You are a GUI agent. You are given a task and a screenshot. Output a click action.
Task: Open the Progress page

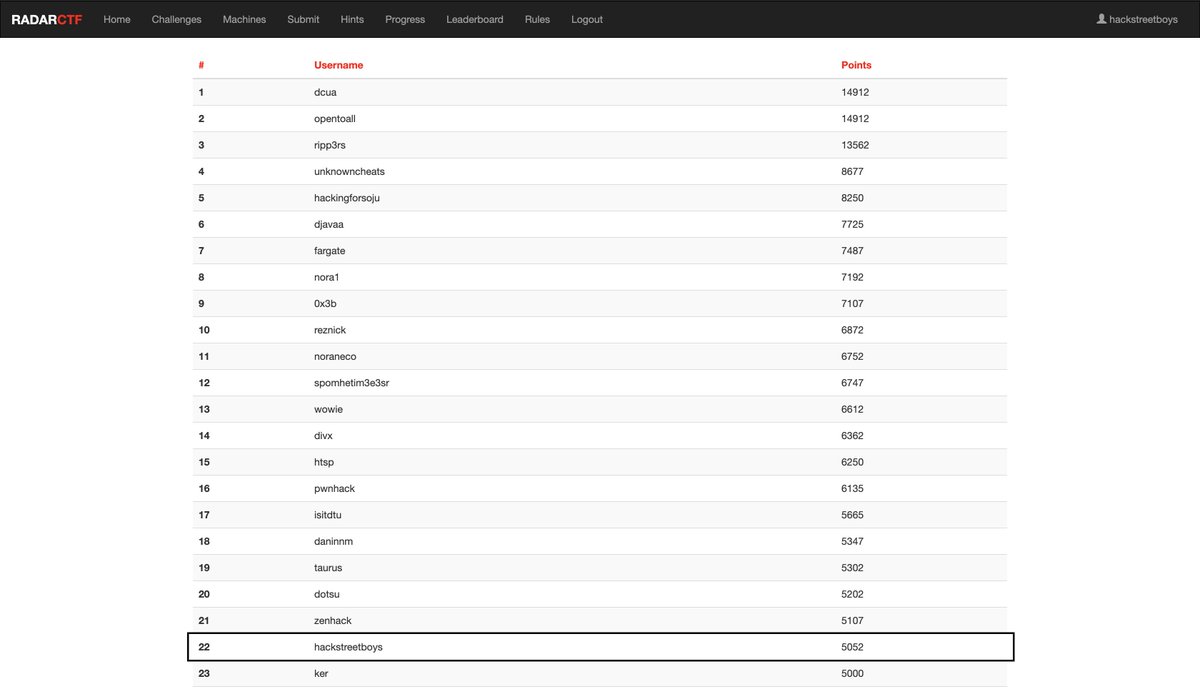coord(405,19)
